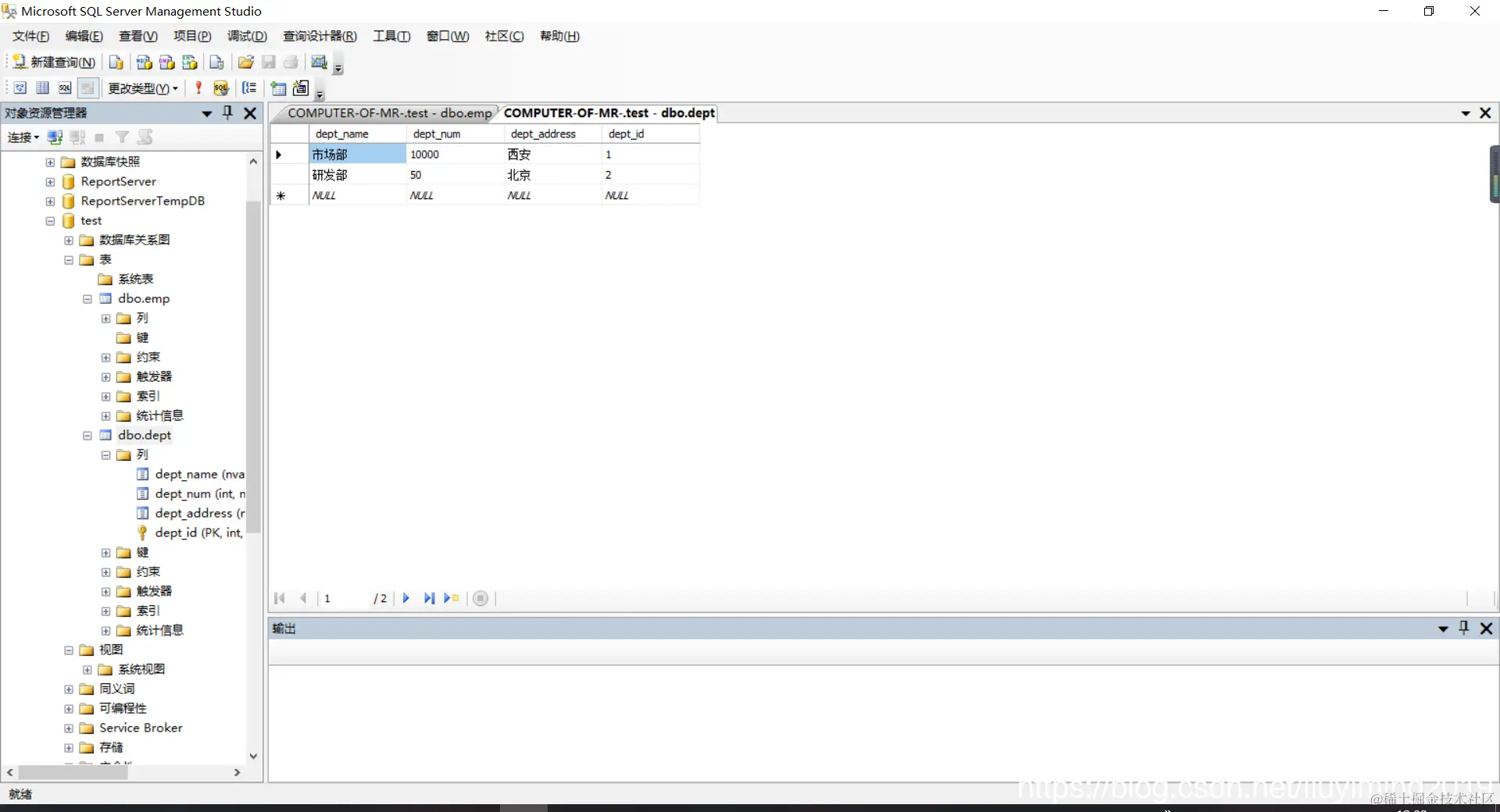Viewport: 1500px width, 812px height.
Task: Show the Criteria grid pane
Action: click(43, 88)
